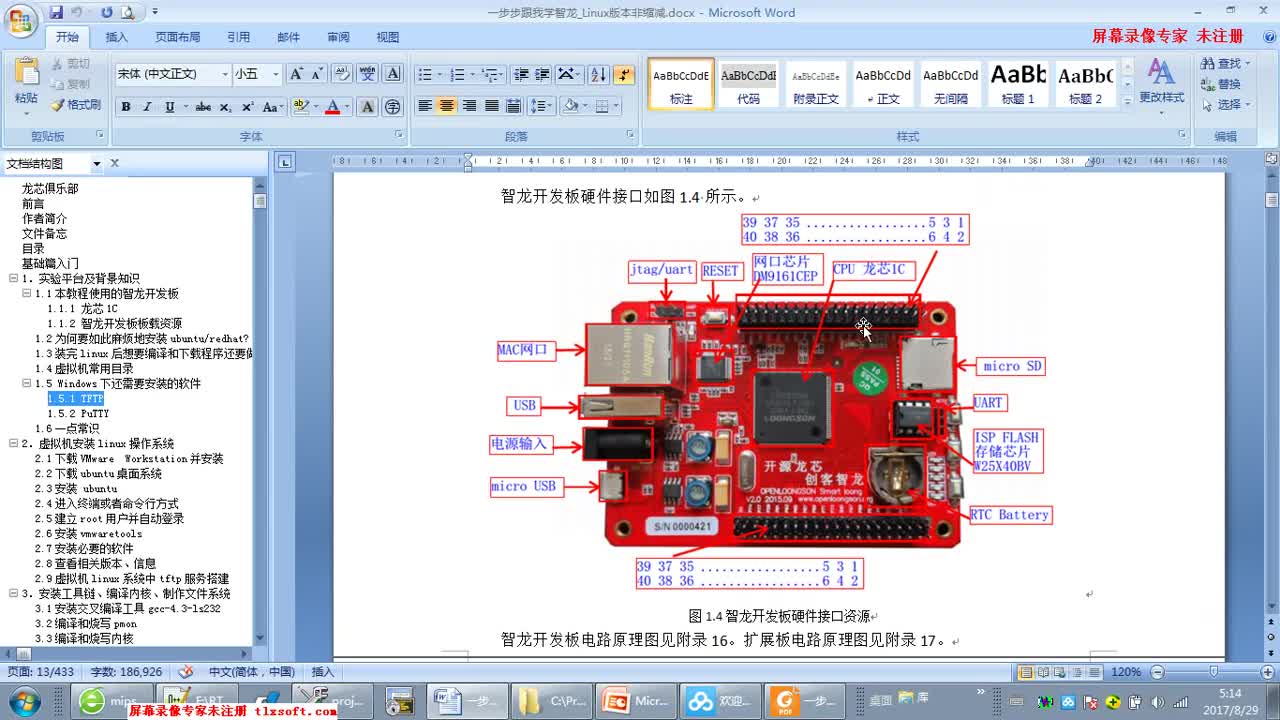Switch to Full Screen Reading view
This screenshot has width=1280, height=720.
[x=1041, y=672]
